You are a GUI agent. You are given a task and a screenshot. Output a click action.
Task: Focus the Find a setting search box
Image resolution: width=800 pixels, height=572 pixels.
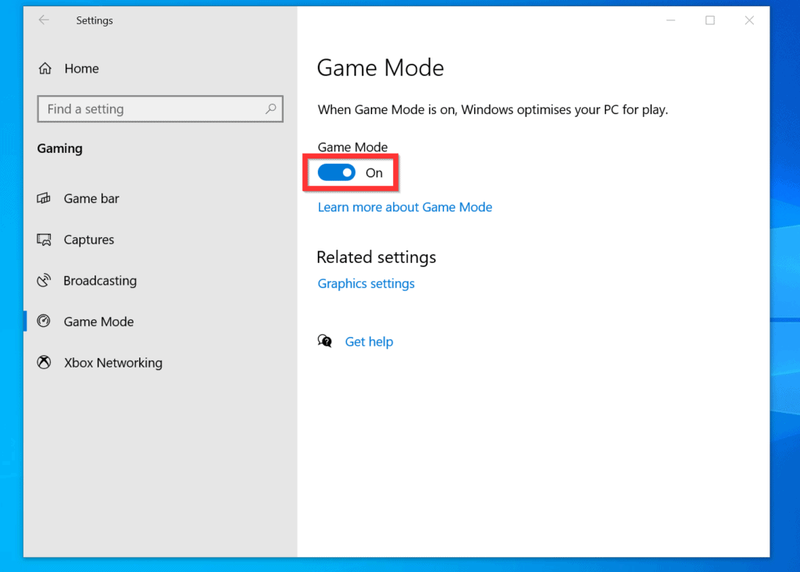tap(160, 109)
